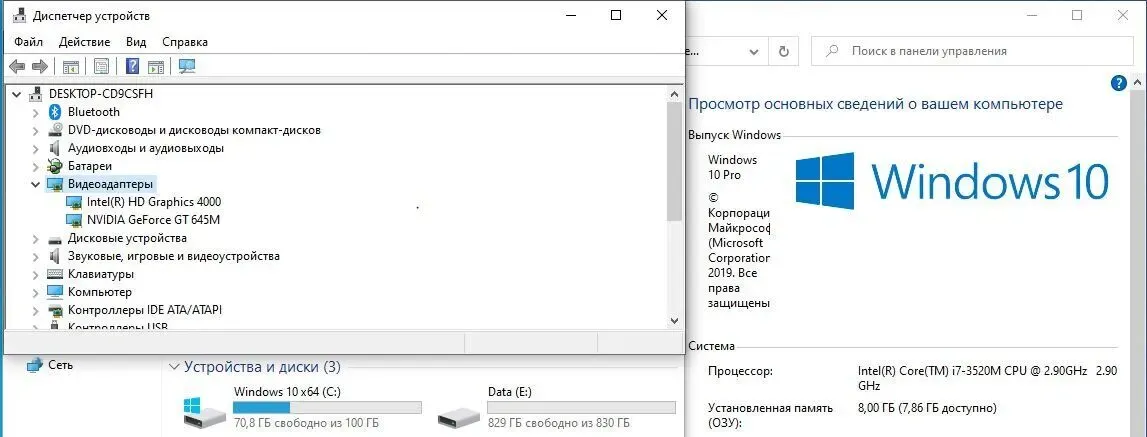The width and height of the screenshot is (1147, 437).
Task: Click the Forward arrow in Device Manager toolbar
Action: [40, 66]
